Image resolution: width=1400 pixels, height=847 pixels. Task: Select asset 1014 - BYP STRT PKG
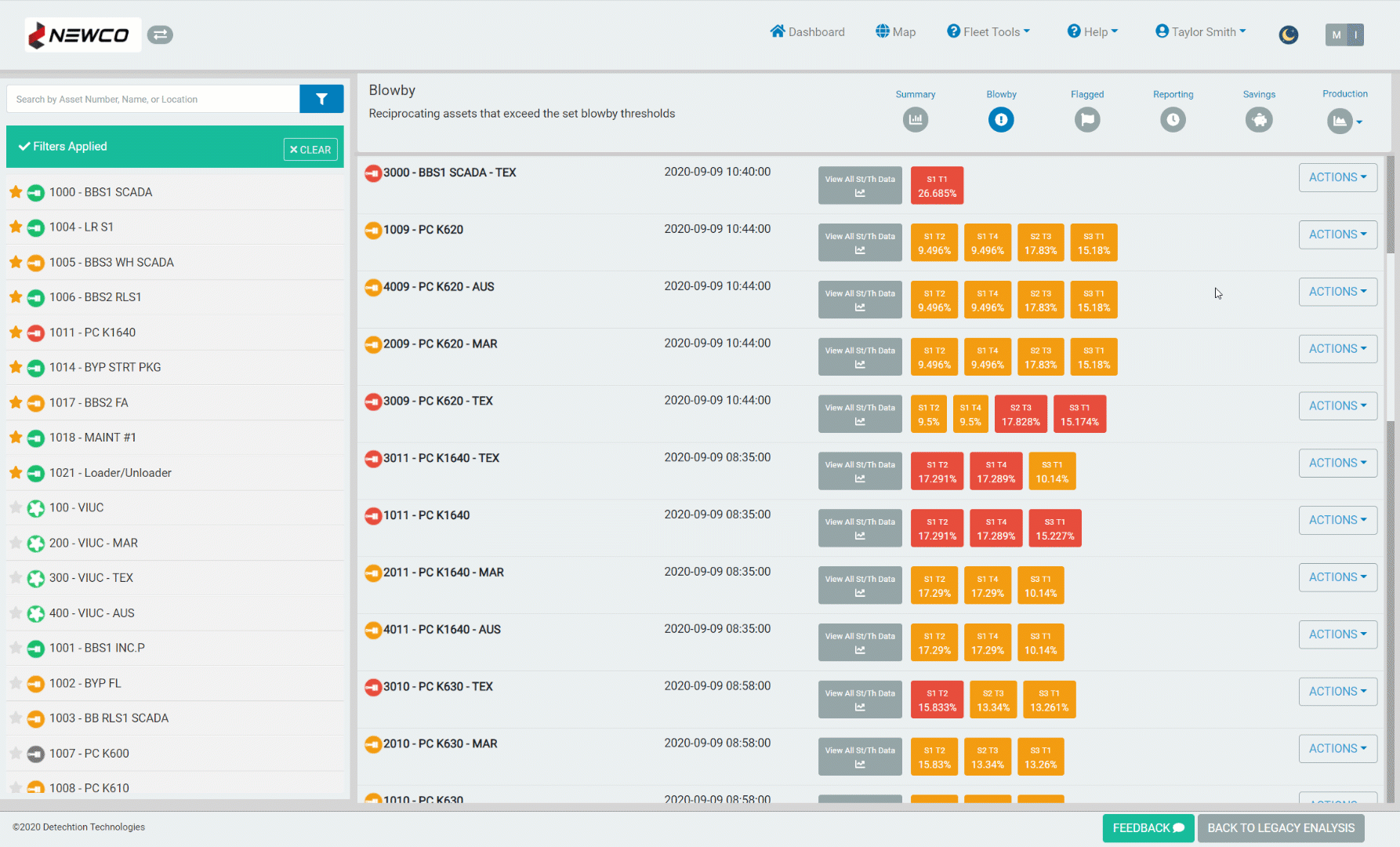click(x=105, y=367)
